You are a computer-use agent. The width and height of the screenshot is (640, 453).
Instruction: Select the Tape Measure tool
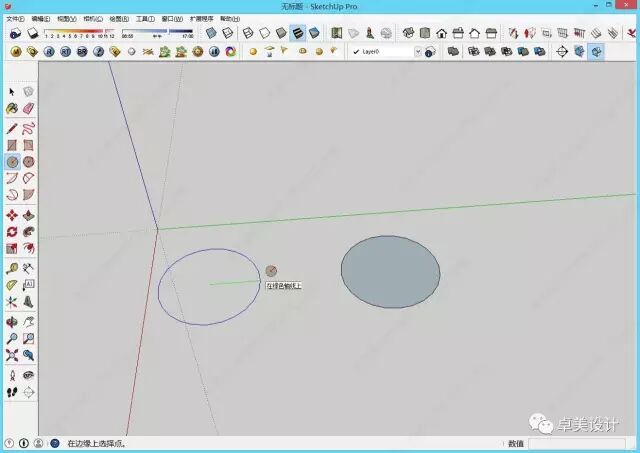click(x=12, y=269)
